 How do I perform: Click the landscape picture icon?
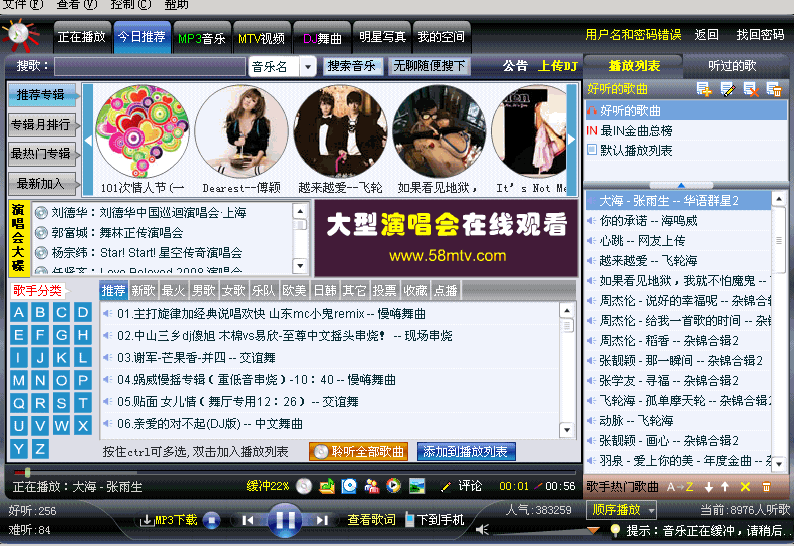point(417,486)
